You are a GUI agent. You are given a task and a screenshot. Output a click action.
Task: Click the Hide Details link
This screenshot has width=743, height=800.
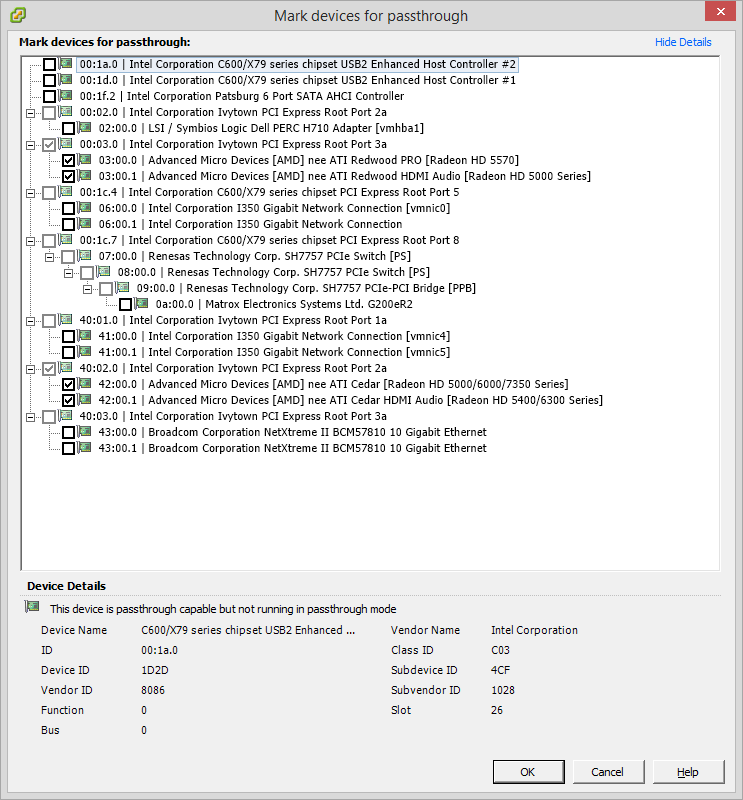[x=683, y=42]
